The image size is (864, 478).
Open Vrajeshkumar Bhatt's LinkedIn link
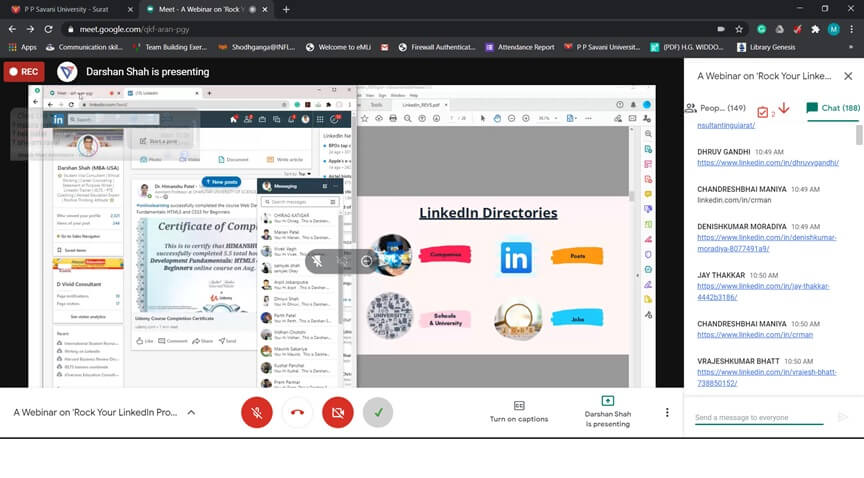coord(766,378)
